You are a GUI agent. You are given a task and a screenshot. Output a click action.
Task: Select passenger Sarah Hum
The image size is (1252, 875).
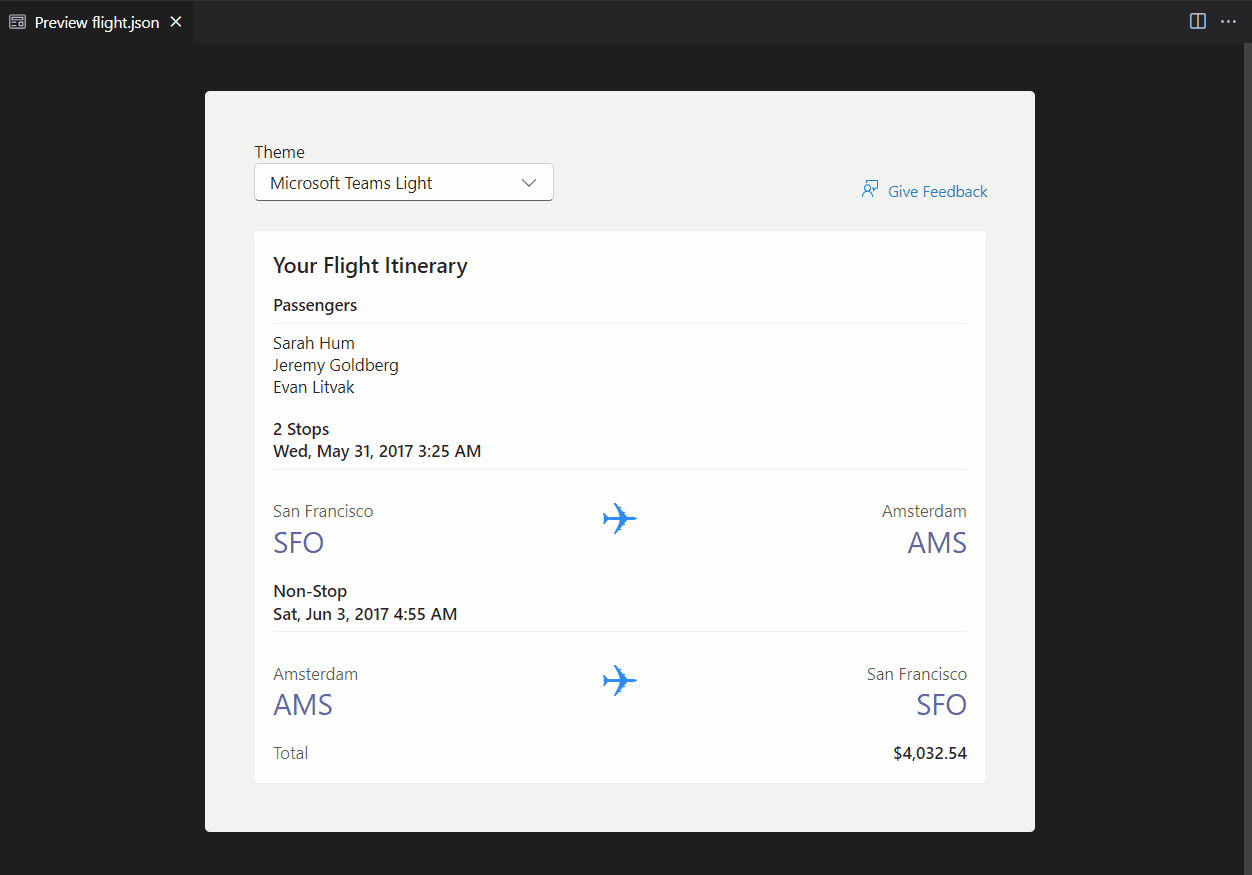[x=314, y=343]
